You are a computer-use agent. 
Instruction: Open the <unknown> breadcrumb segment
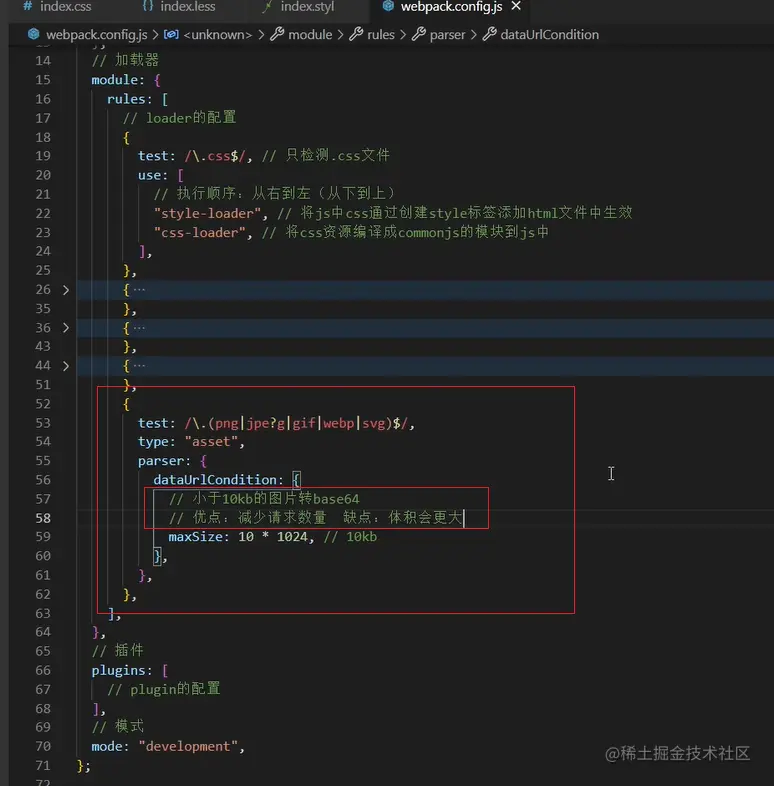pos(218,35)
